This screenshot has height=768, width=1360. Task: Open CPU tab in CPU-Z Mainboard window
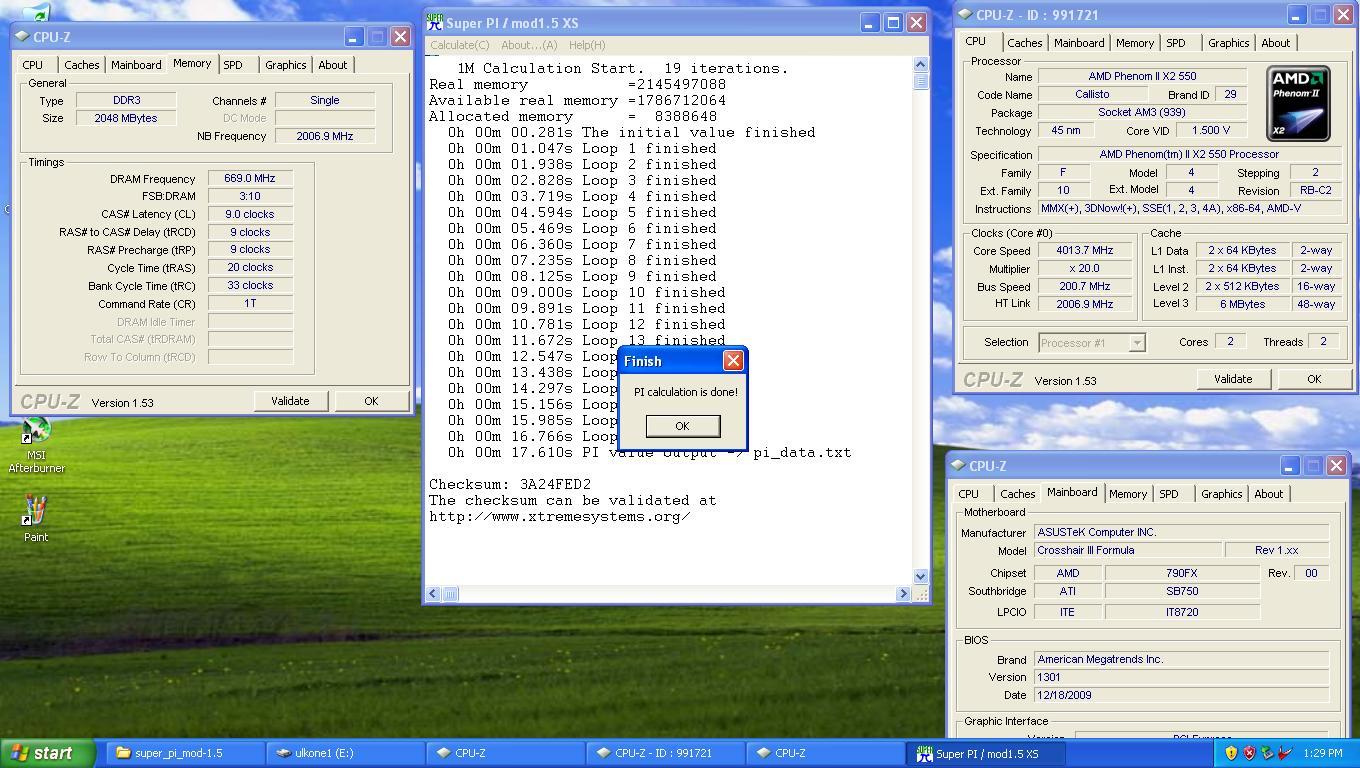coord(969,494)
